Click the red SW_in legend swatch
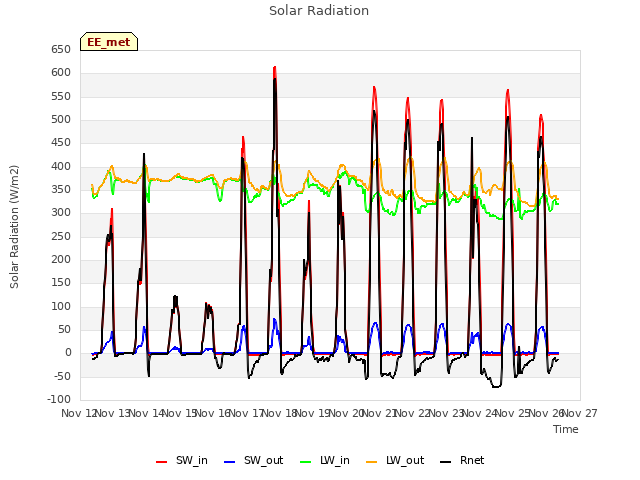The image size is (640, 480). point(162,462)
